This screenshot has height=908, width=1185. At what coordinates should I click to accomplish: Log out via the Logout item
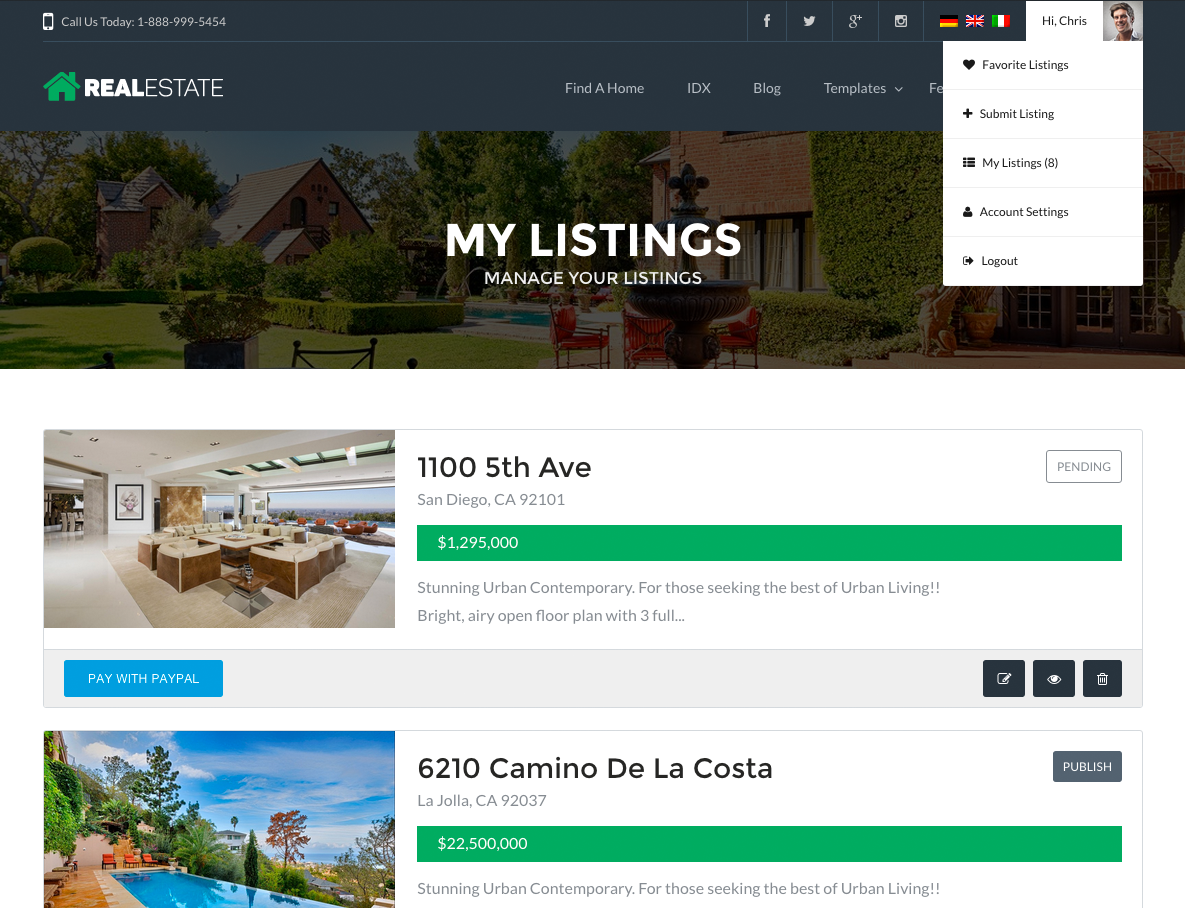[999, 261]
